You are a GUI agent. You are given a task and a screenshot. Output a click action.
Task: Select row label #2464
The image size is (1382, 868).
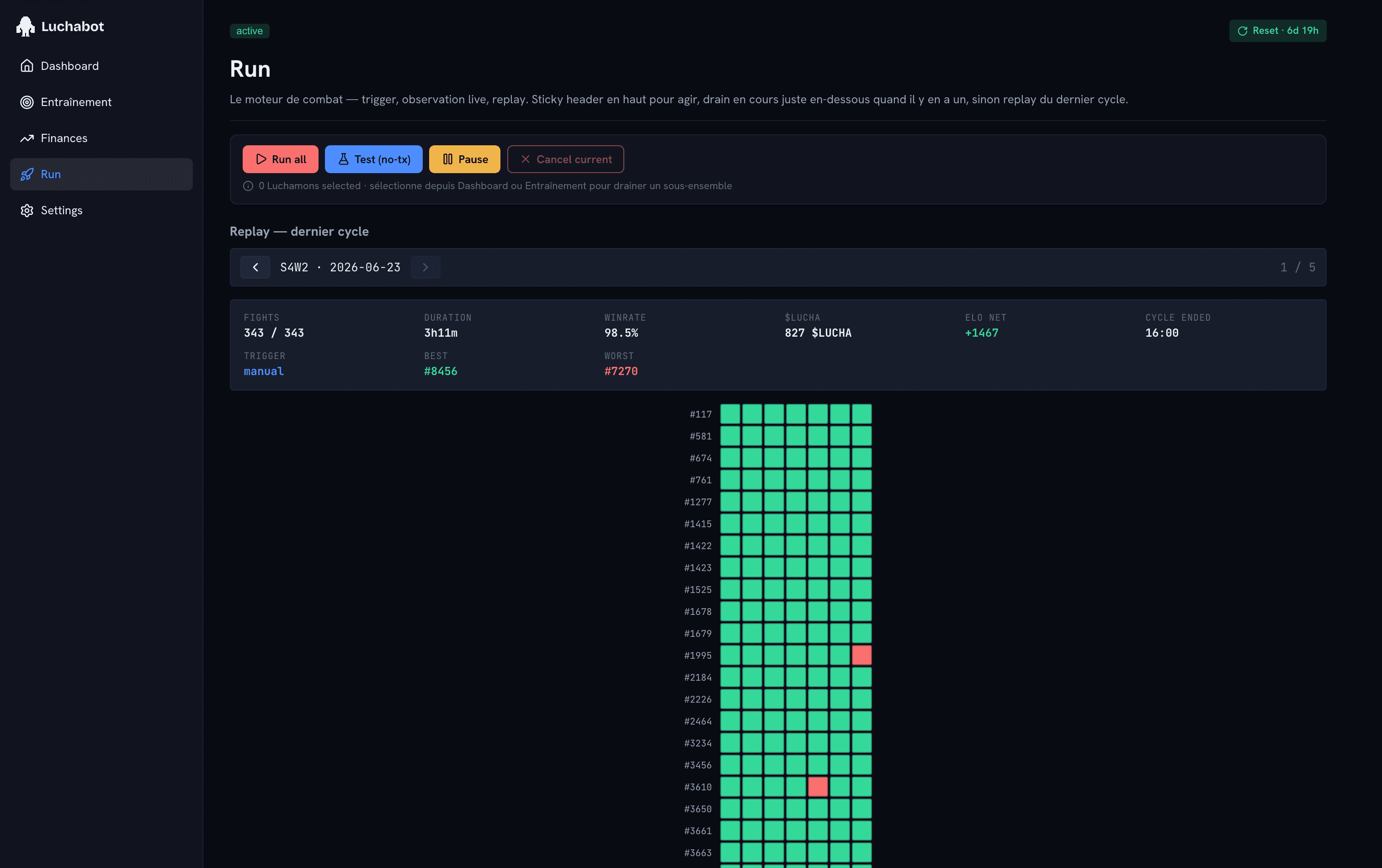point(698,721)
